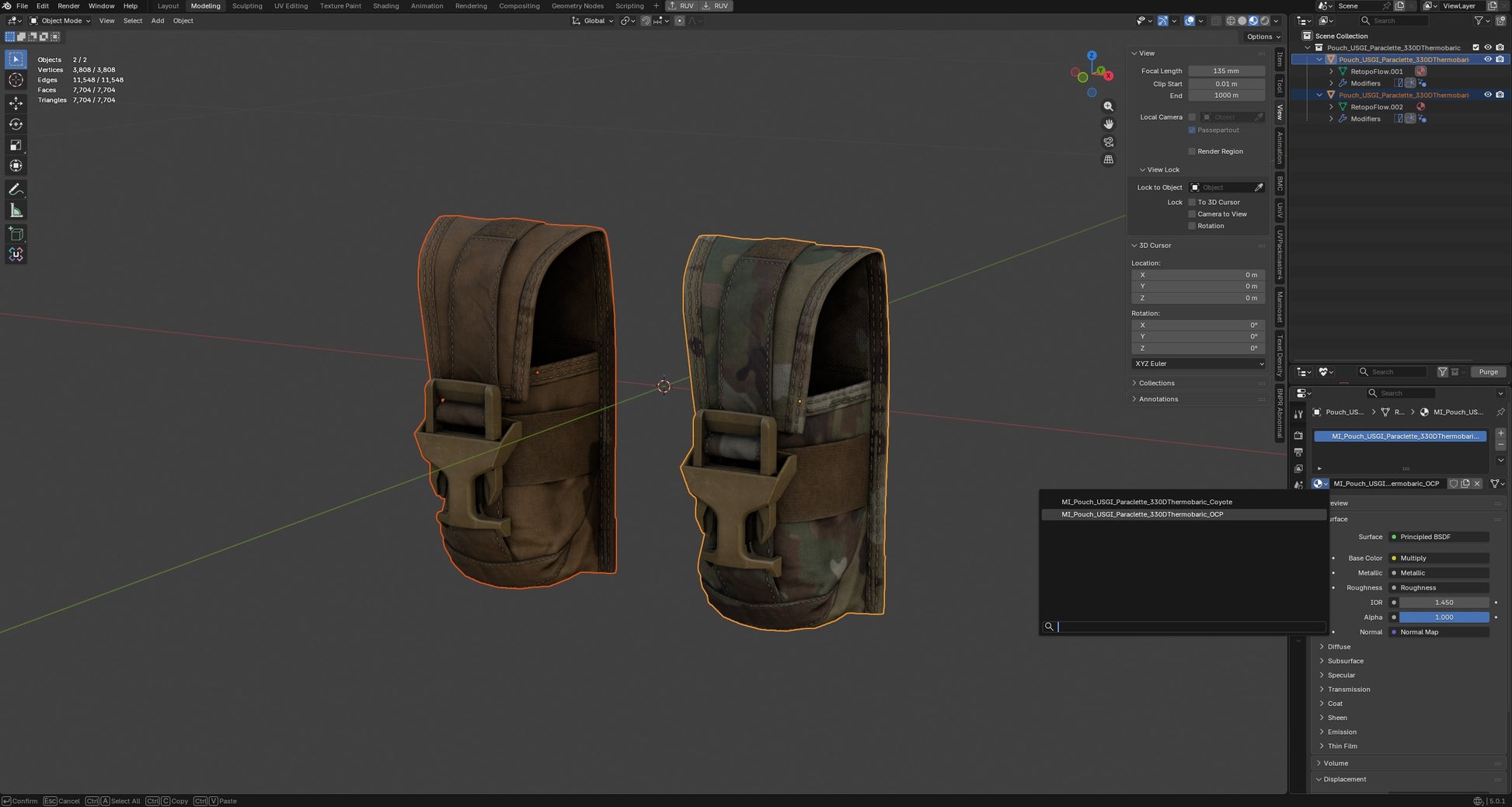Expand the Subsurface material section
Screen dimensions: 1512x807
1345,661
